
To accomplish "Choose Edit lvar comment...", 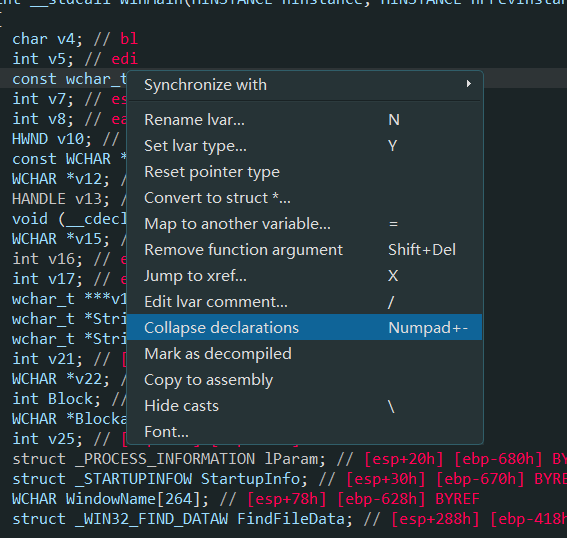I will [x=305, y=302].
